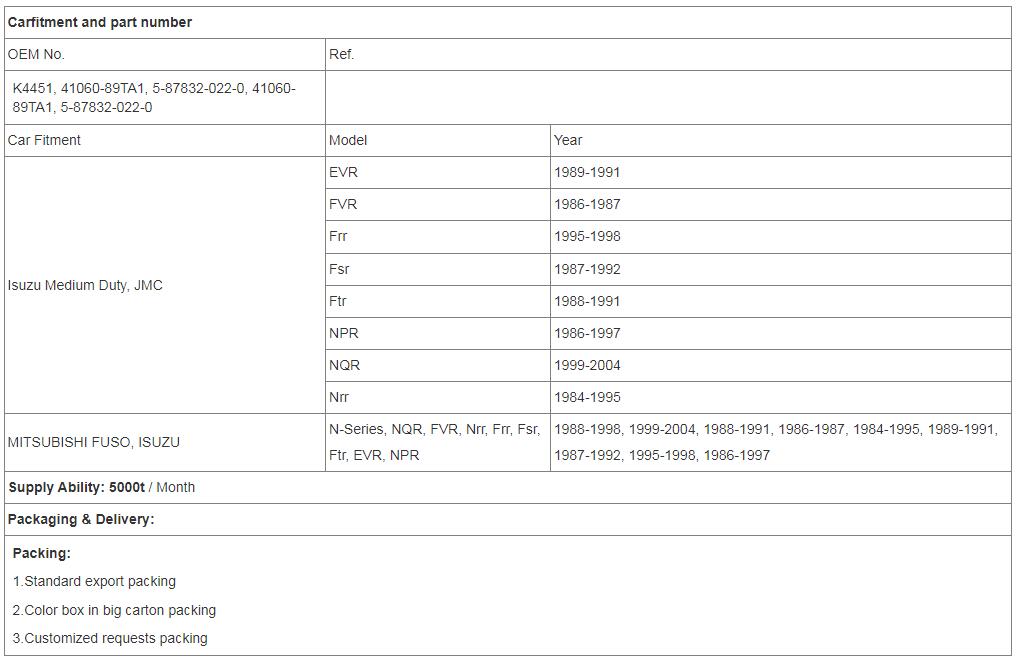Click the MITSUBISHI FUSO, ISUZU cell

click(165, 443)
